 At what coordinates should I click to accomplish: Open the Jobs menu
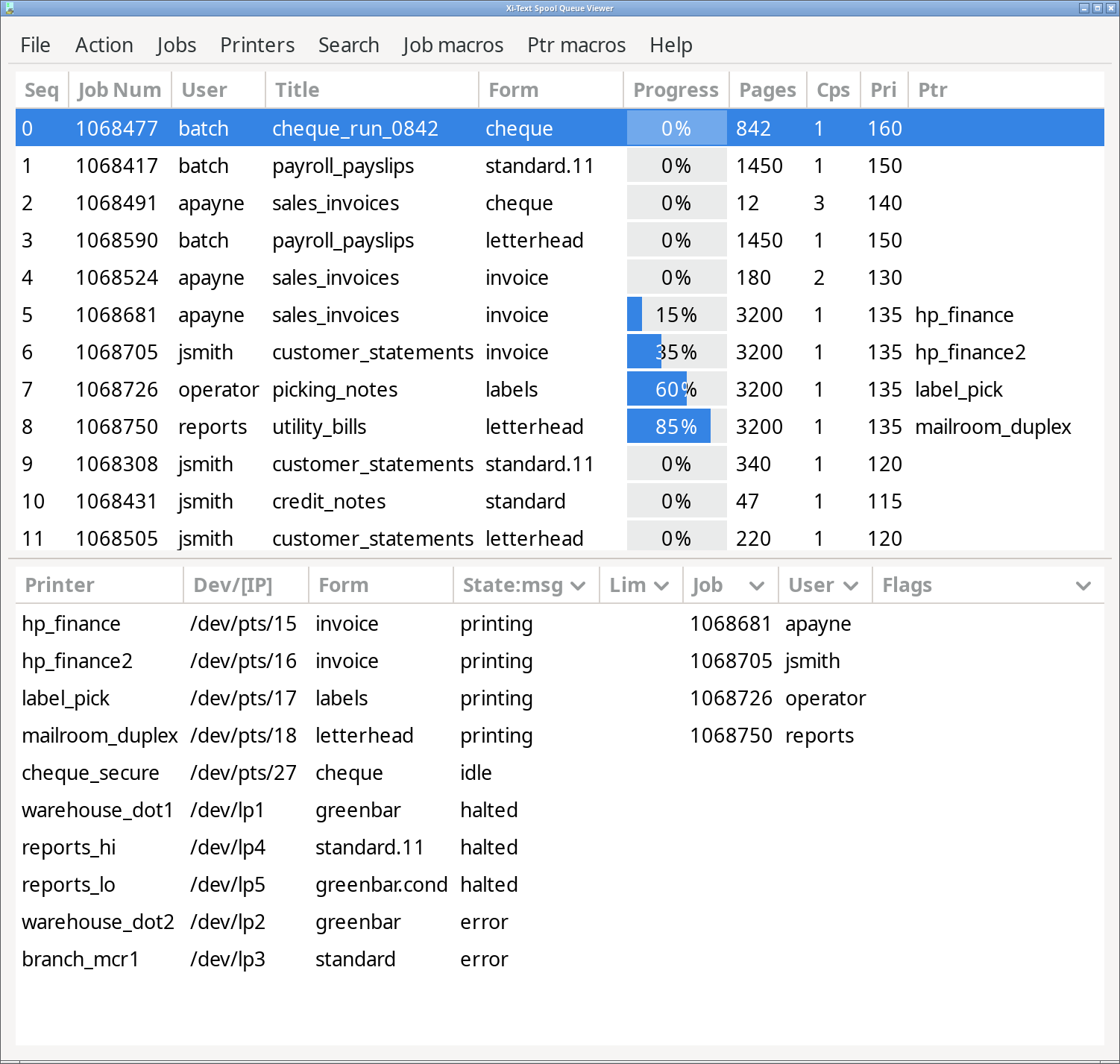tap(177, 45)
